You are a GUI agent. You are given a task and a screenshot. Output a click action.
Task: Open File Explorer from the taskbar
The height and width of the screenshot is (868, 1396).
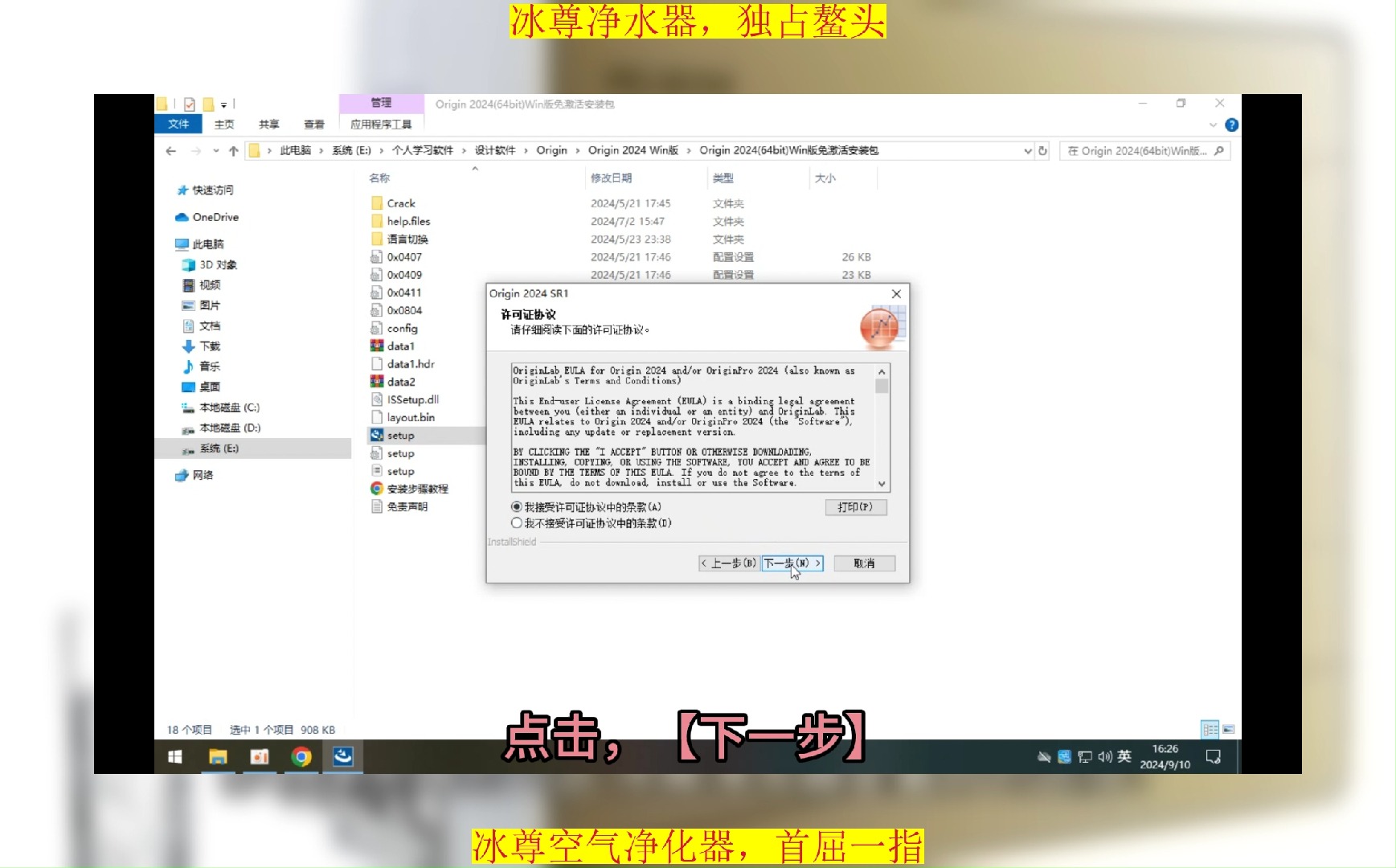(x=218, y=756)
